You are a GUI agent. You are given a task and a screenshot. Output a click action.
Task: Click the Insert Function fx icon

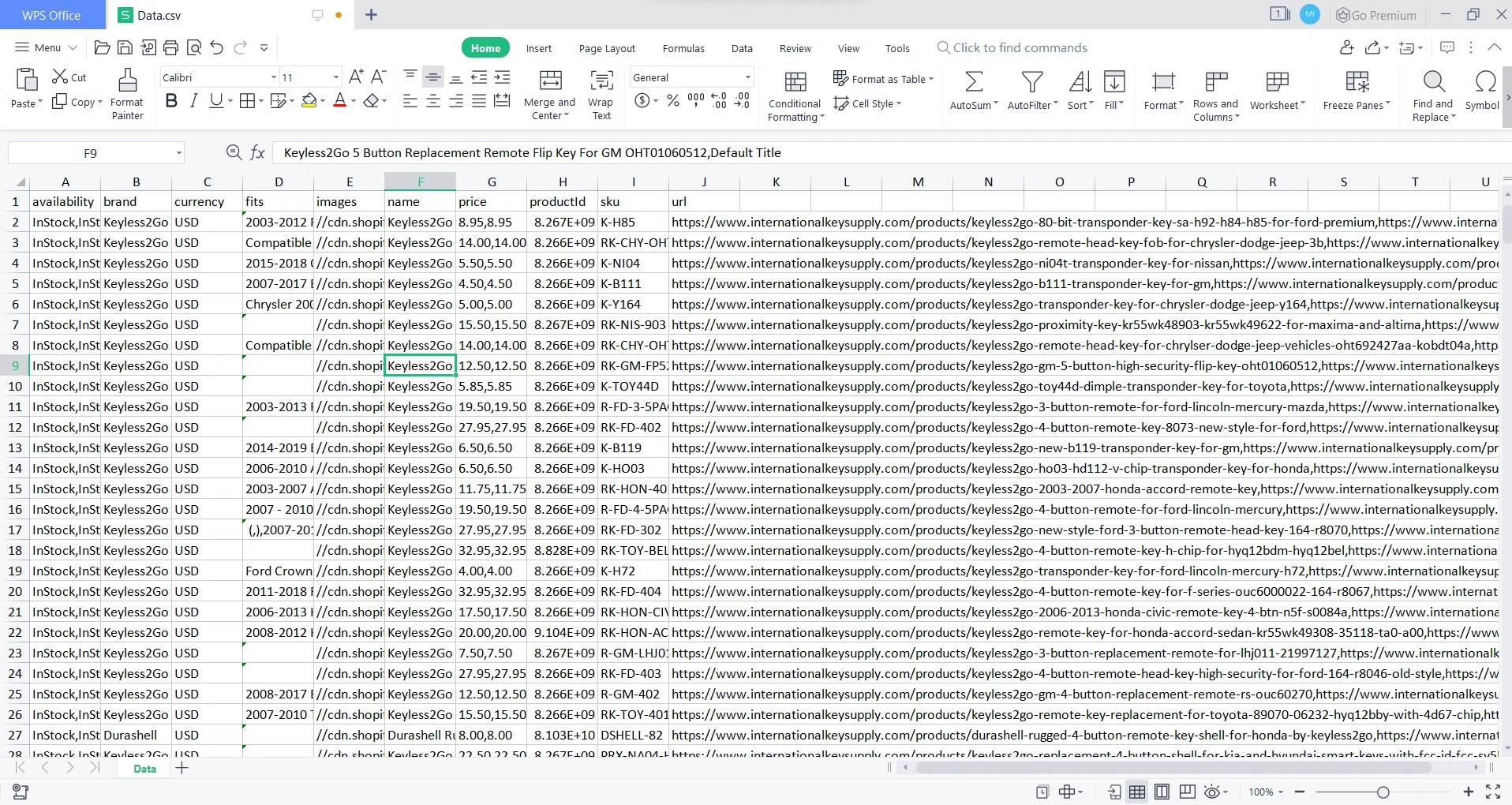coord(257,152)
